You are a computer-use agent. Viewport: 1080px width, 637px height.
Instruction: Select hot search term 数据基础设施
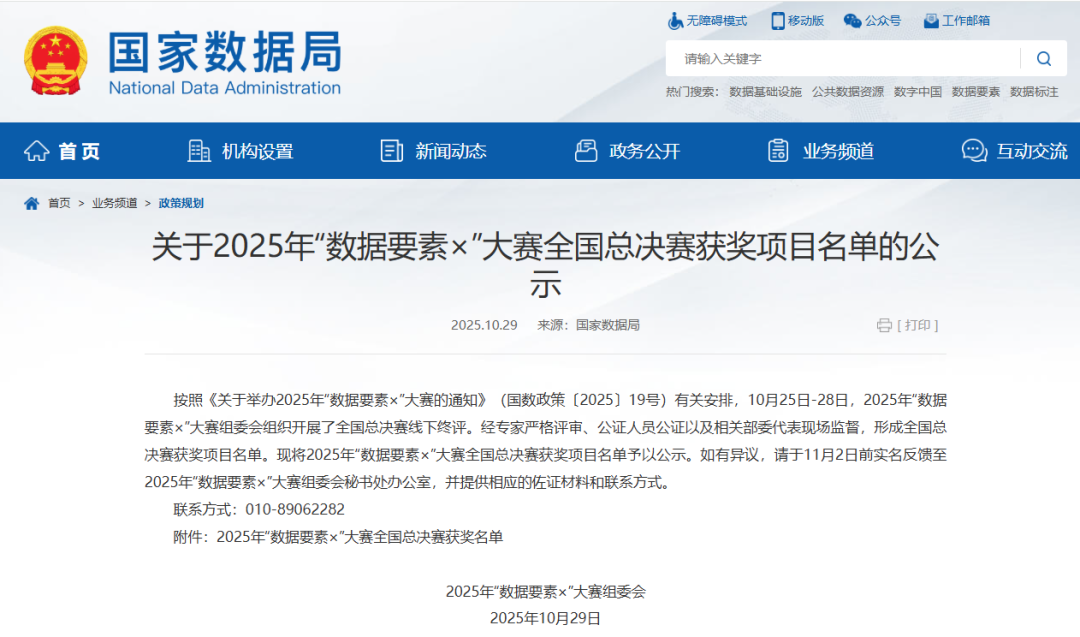tap(765, 92)
